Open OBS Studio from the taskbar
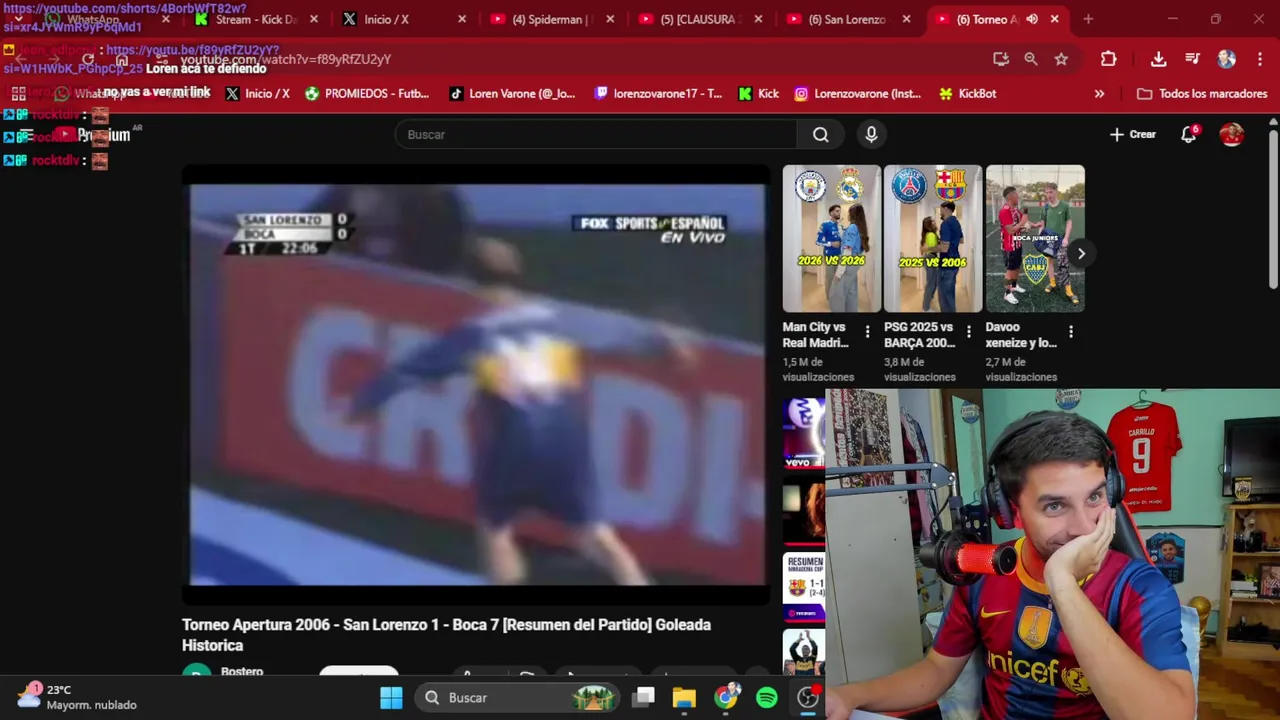This screenshot has width=1280, height=720. 807,698
